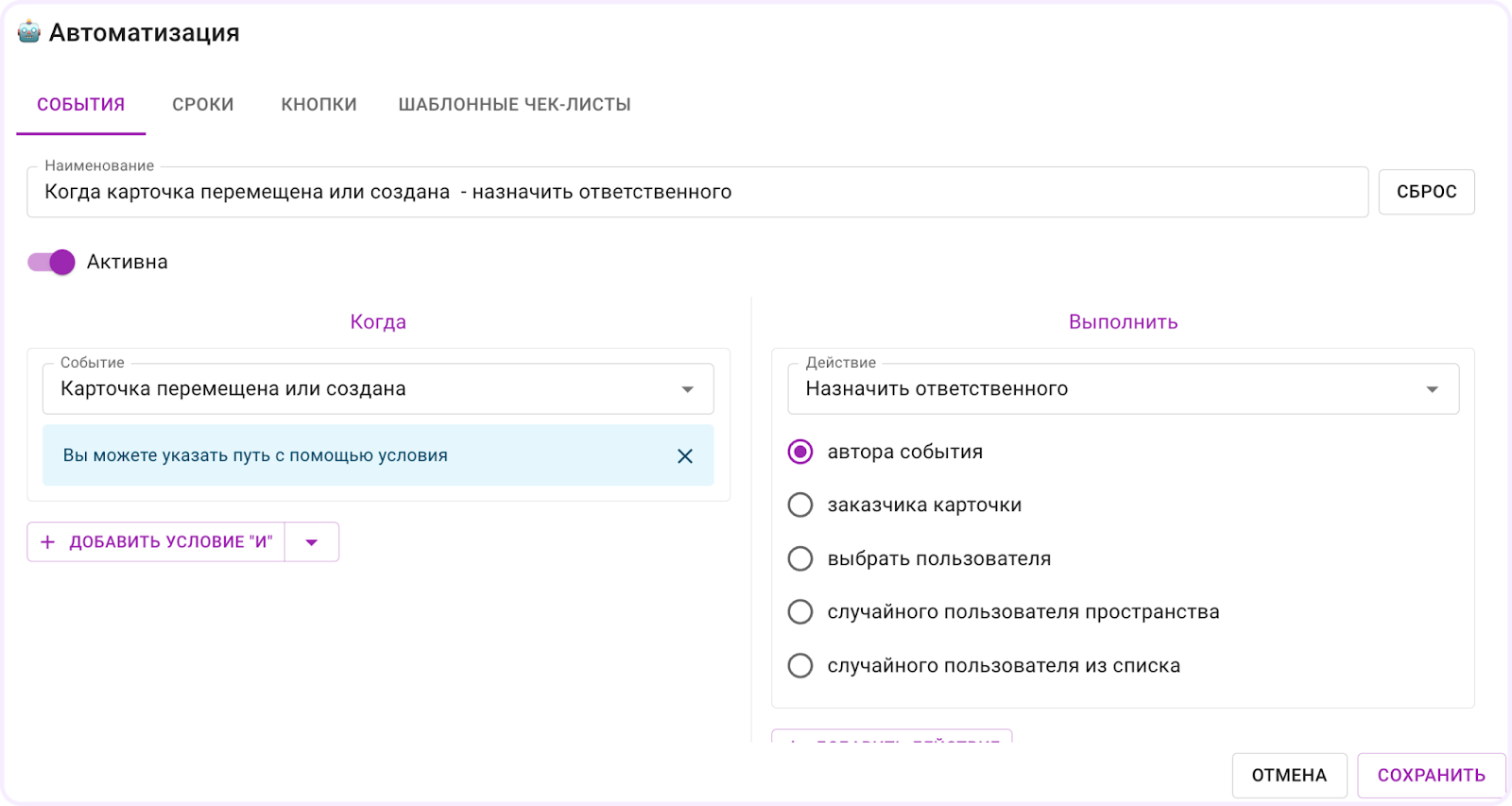Click into the Наименование text field
This screenshot has height=806, width=1512.
click(x=697, y=193)
